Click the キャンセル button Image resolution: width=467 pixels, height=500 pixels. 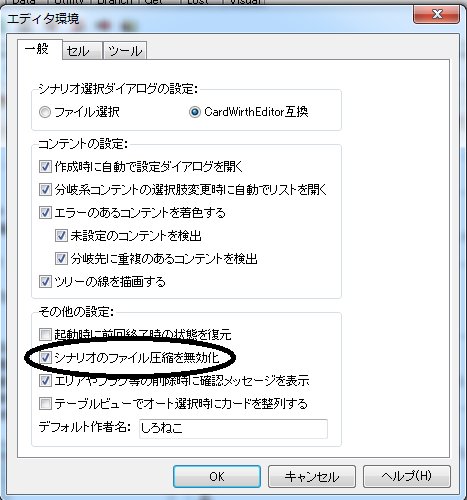click(312, 476)
